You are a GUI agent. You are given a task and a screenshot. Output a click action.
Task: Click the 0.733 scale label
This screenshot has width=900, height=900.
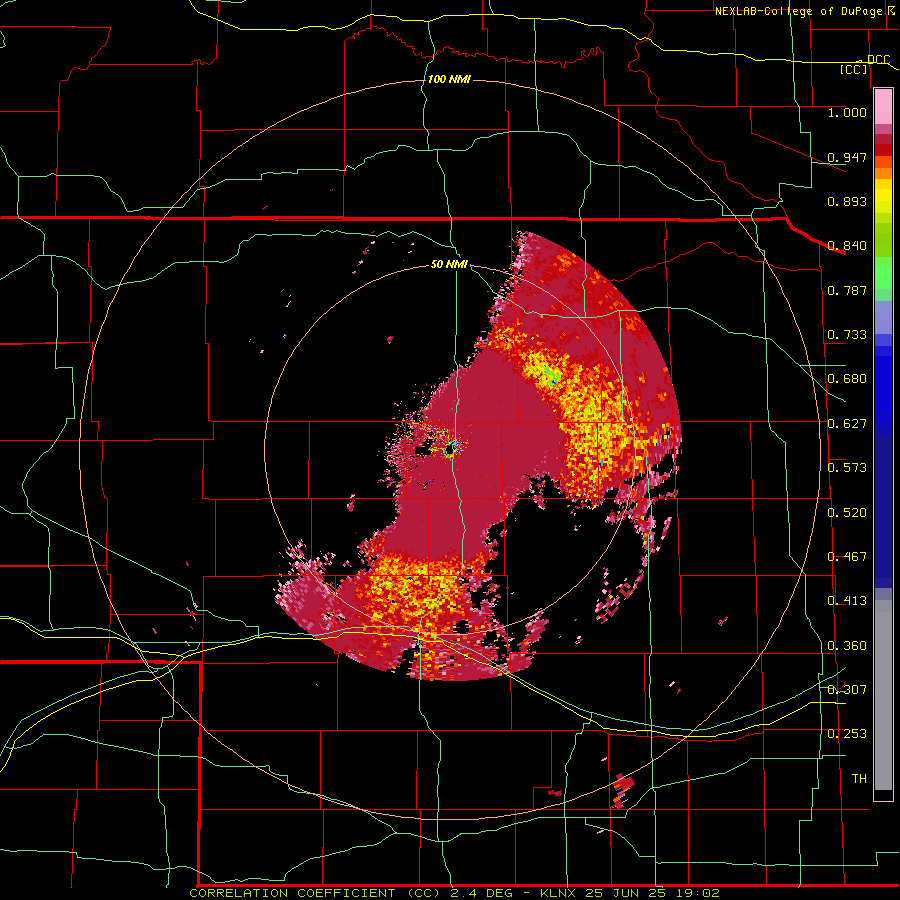[x=847, y=335]
